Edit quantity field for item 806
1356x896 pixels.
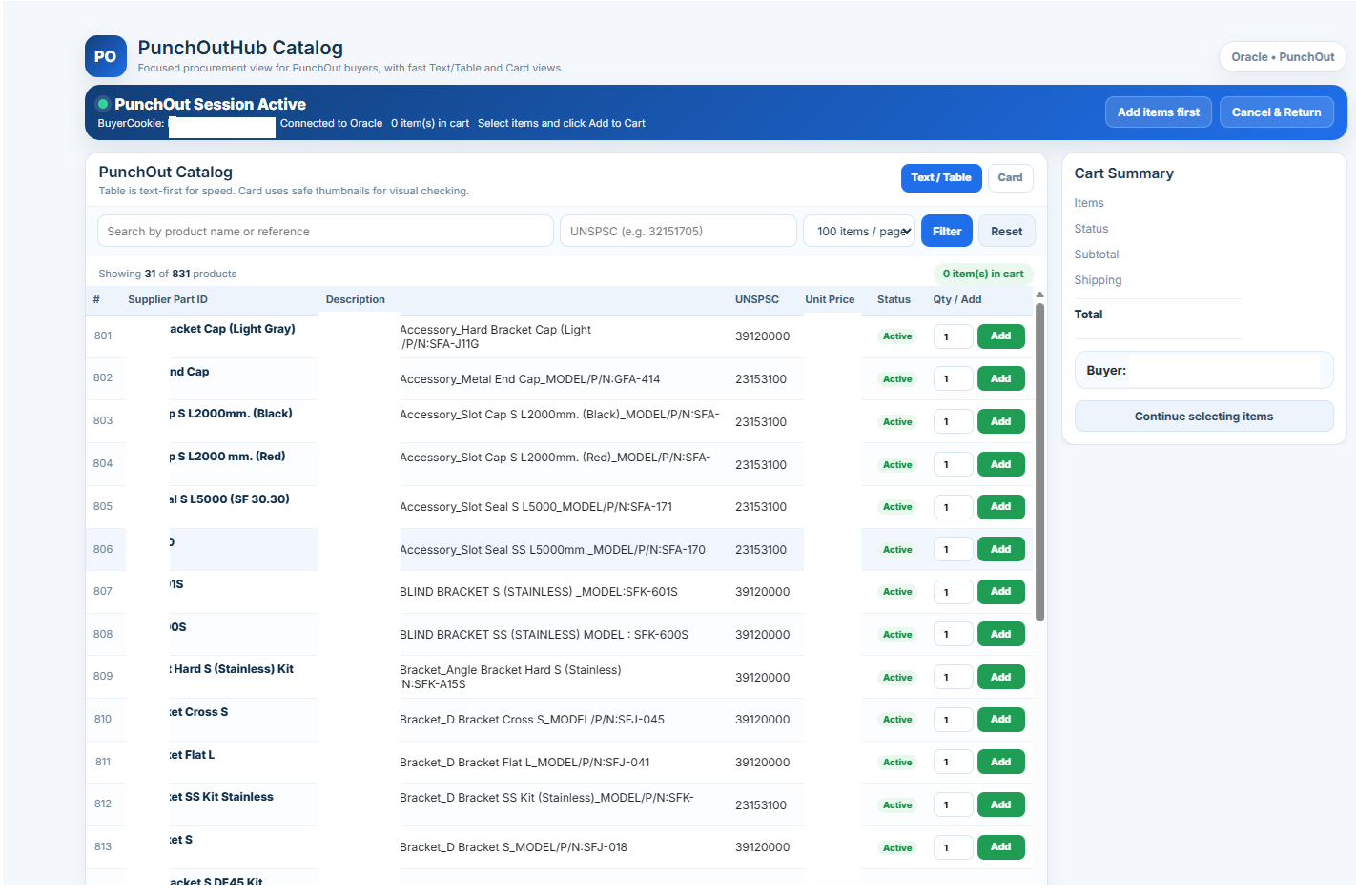[953, 549]
